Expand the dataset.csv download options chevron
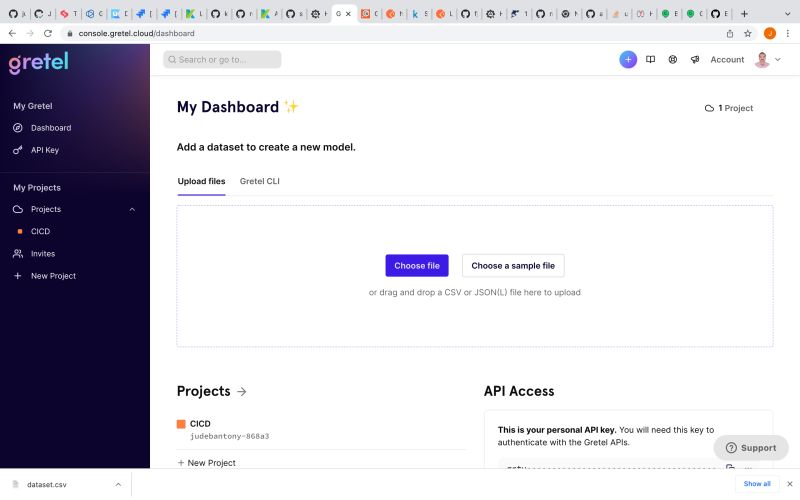Viewport: 800px width, 500px height. 118,485
